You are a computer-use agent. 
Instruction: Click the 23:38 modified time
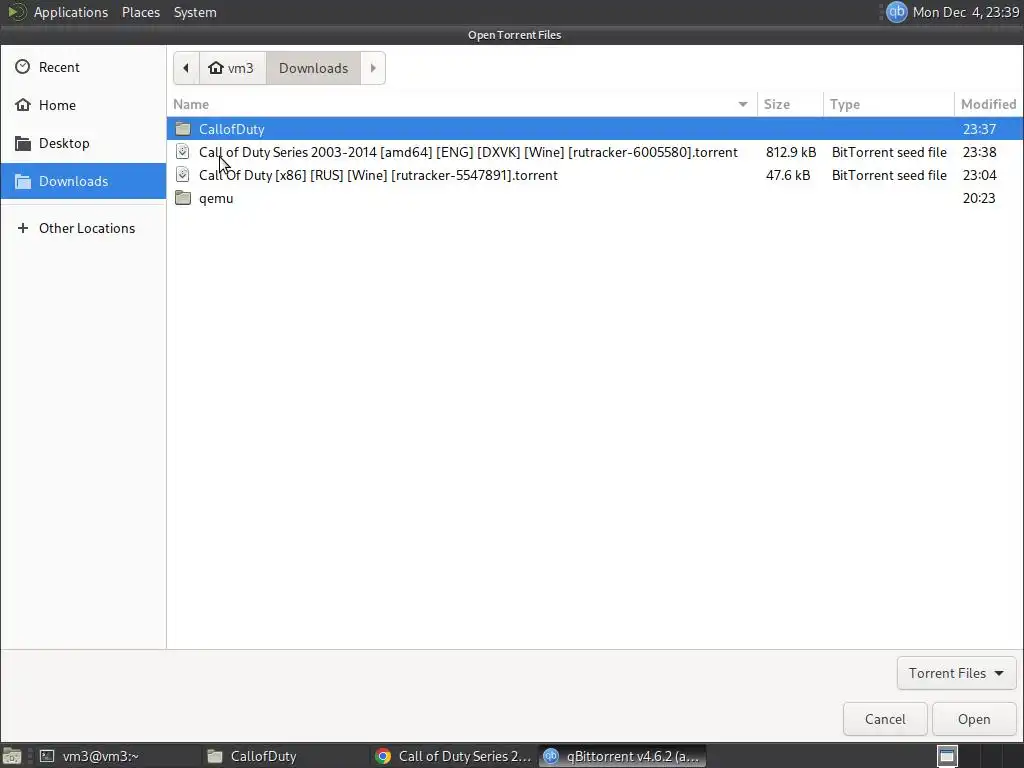tap(979, 152)
